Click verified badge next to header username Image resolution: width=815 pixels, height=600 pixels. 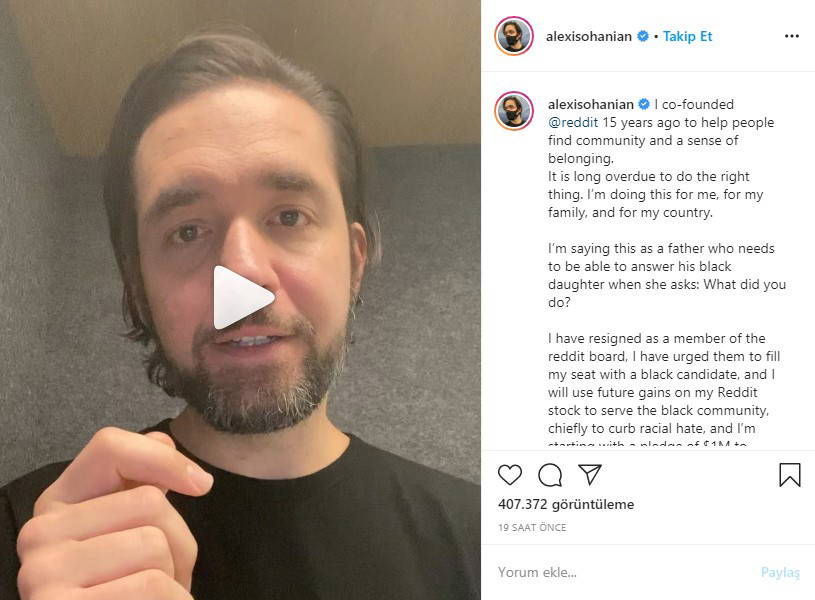pos(643,36)
